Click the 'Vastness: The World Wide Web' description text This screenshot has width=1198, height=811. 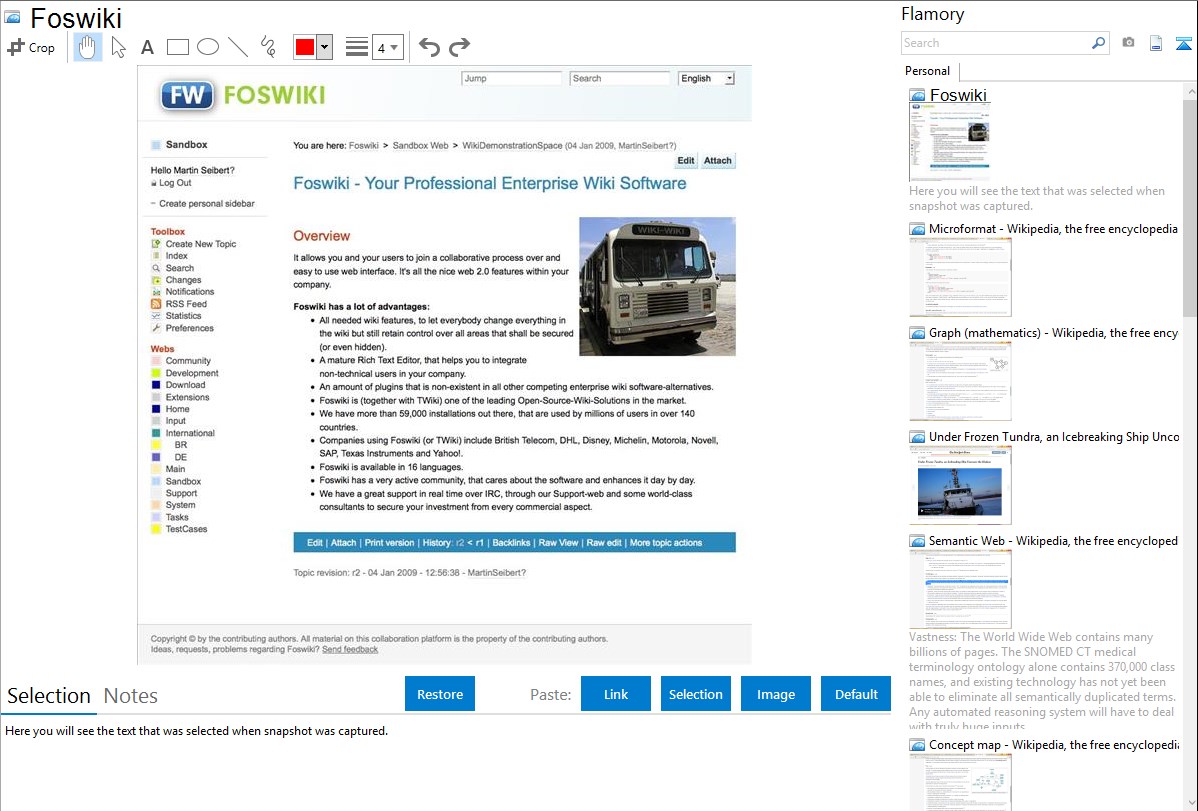coord(1042,681)
